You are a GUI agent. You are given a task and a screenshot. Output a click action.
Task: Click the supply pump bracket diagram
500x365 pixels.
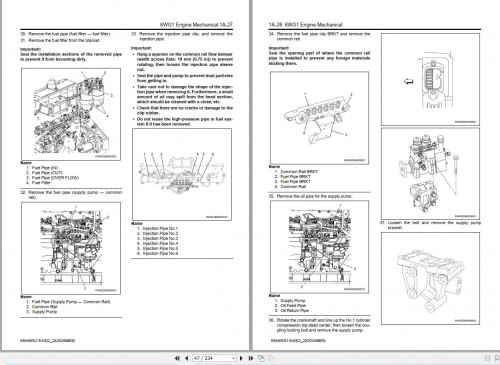click(430, 278)
